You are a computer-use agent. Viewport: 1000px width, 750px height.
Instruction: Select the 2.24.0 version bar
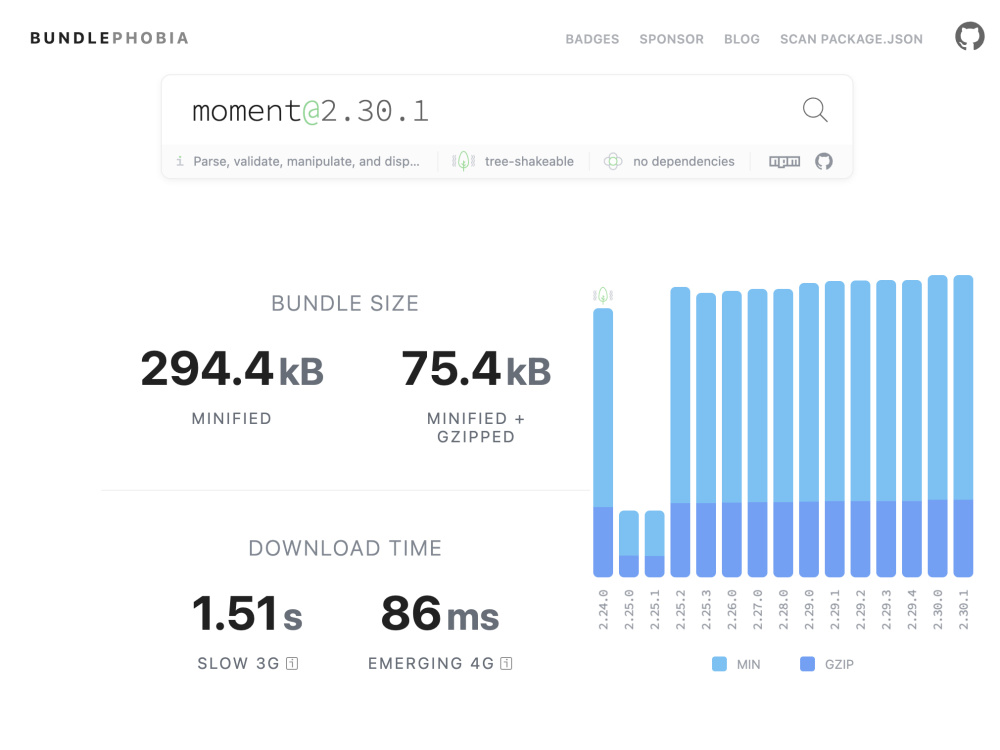[x=603, y=443]
